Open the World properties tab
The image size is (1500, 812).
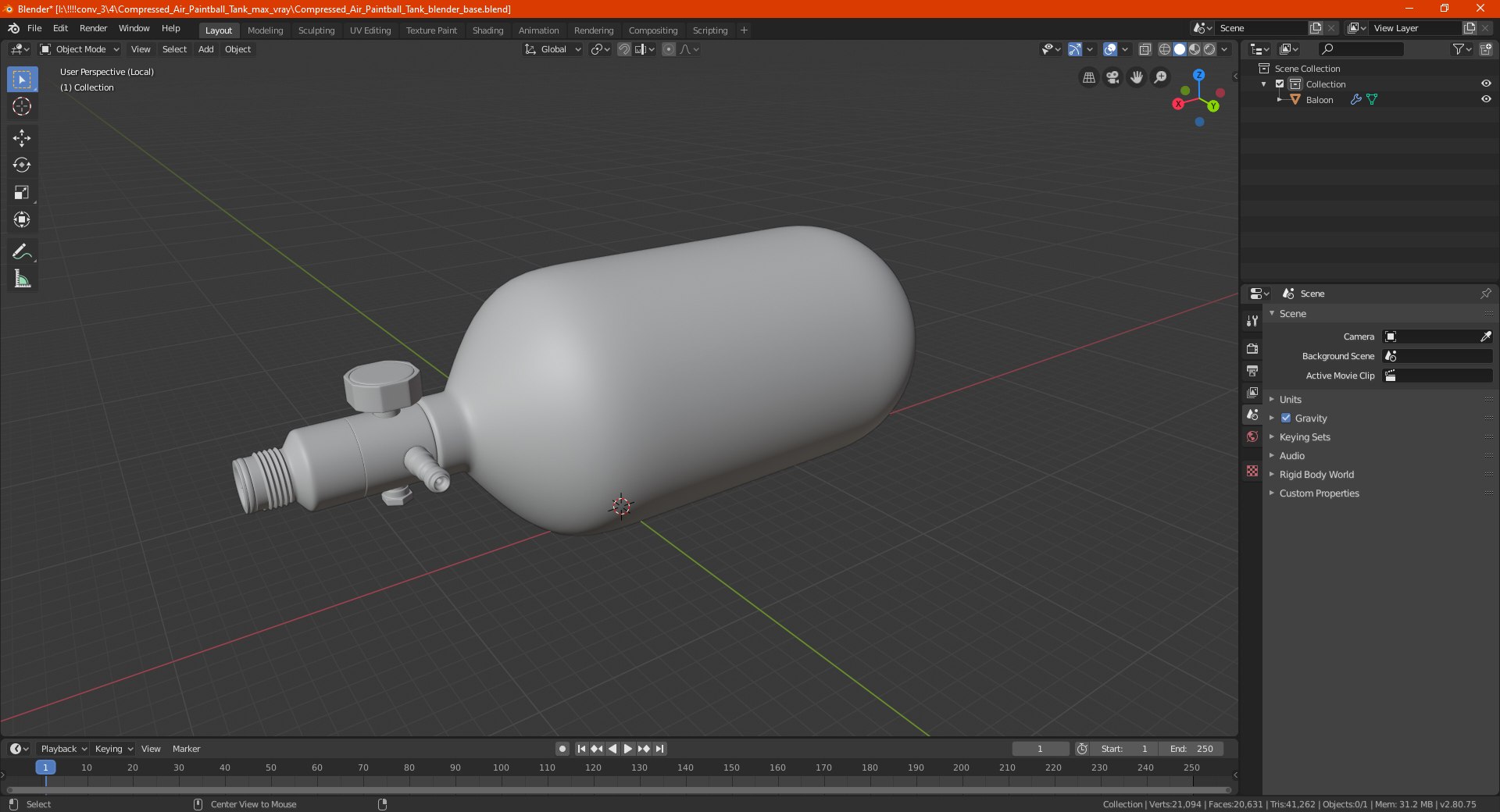pyautogui.click(x=1252, y=436)
